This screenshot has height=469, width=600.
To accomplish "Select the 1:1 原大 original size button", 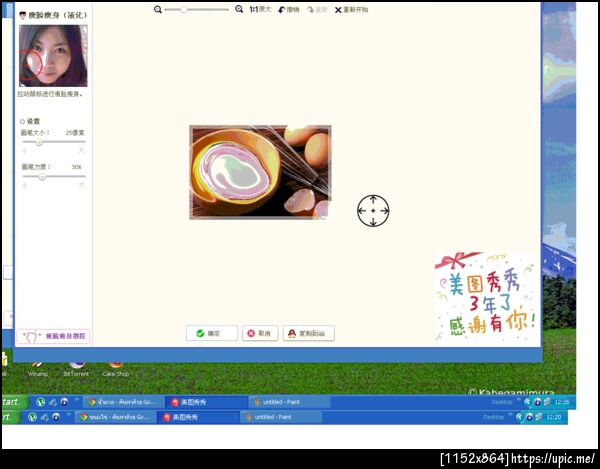I will (x=260, y=9).
